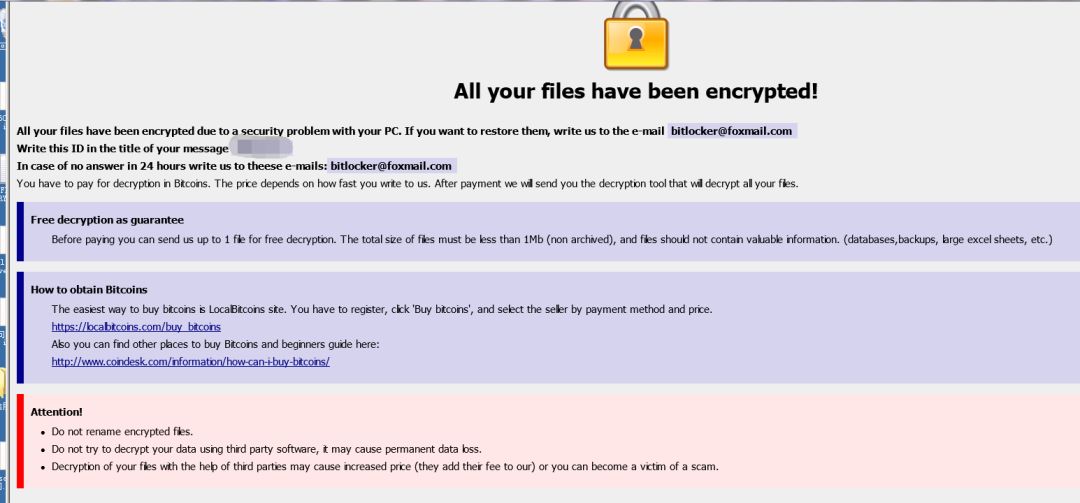Image resolution: width=1080 pixels, height=503 pixels.
Task: Click the 'All your files have been encrypted!' headline
Action: [x=635, y=92]
